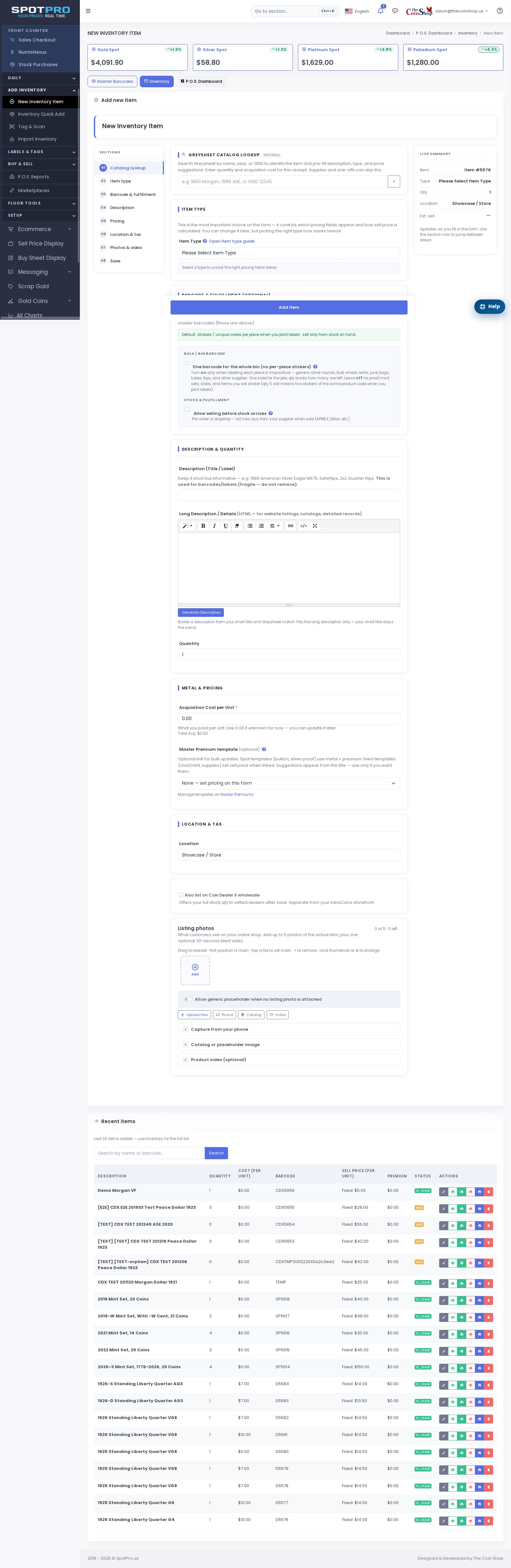511x1568 pixels.
Task: Toggle generic placeholder photo switch
Action: coord(188,999)
